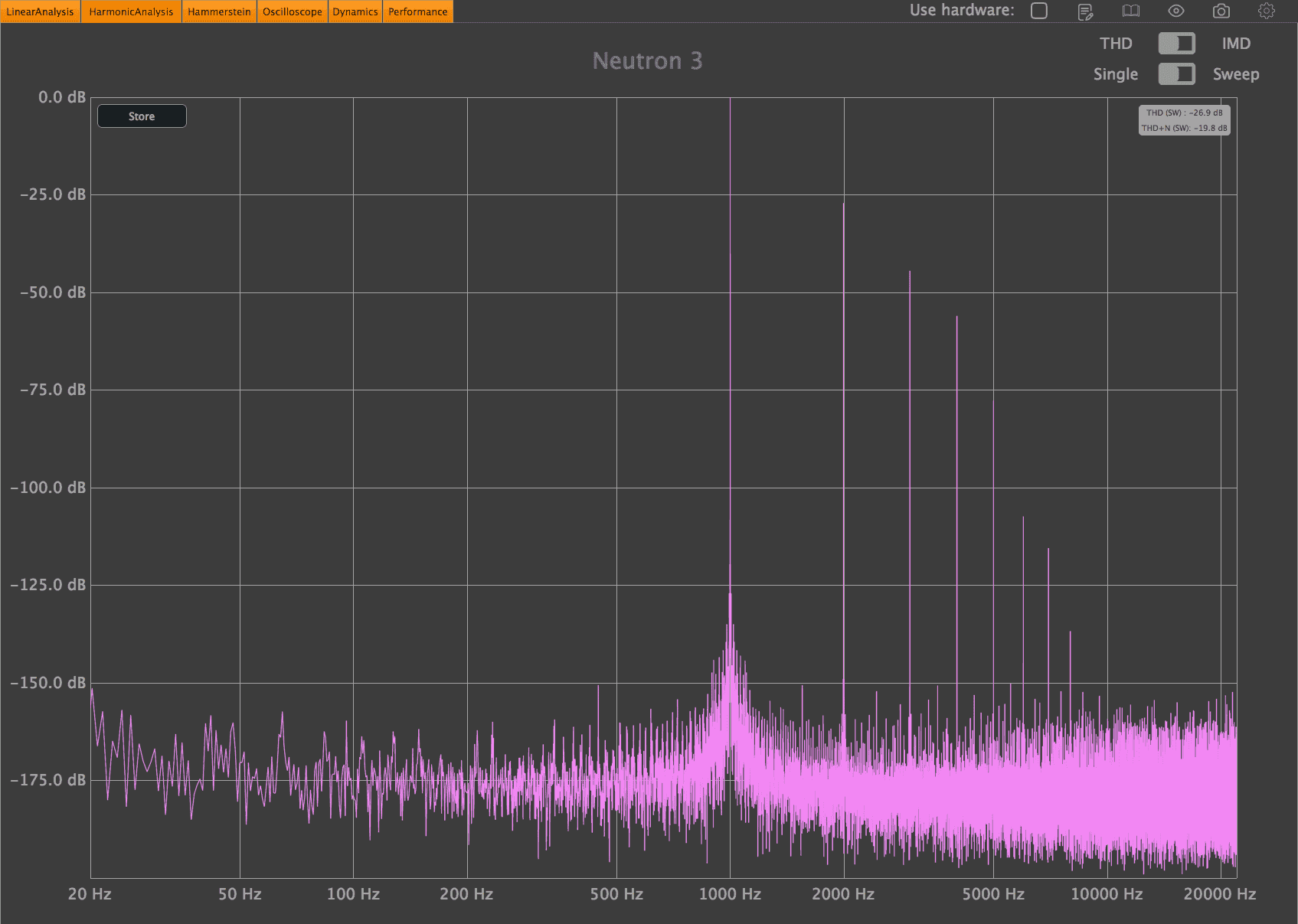Click the Single label
Image resolution: width=1298 pixels, height=924 pixels.
coord(1116,74)
